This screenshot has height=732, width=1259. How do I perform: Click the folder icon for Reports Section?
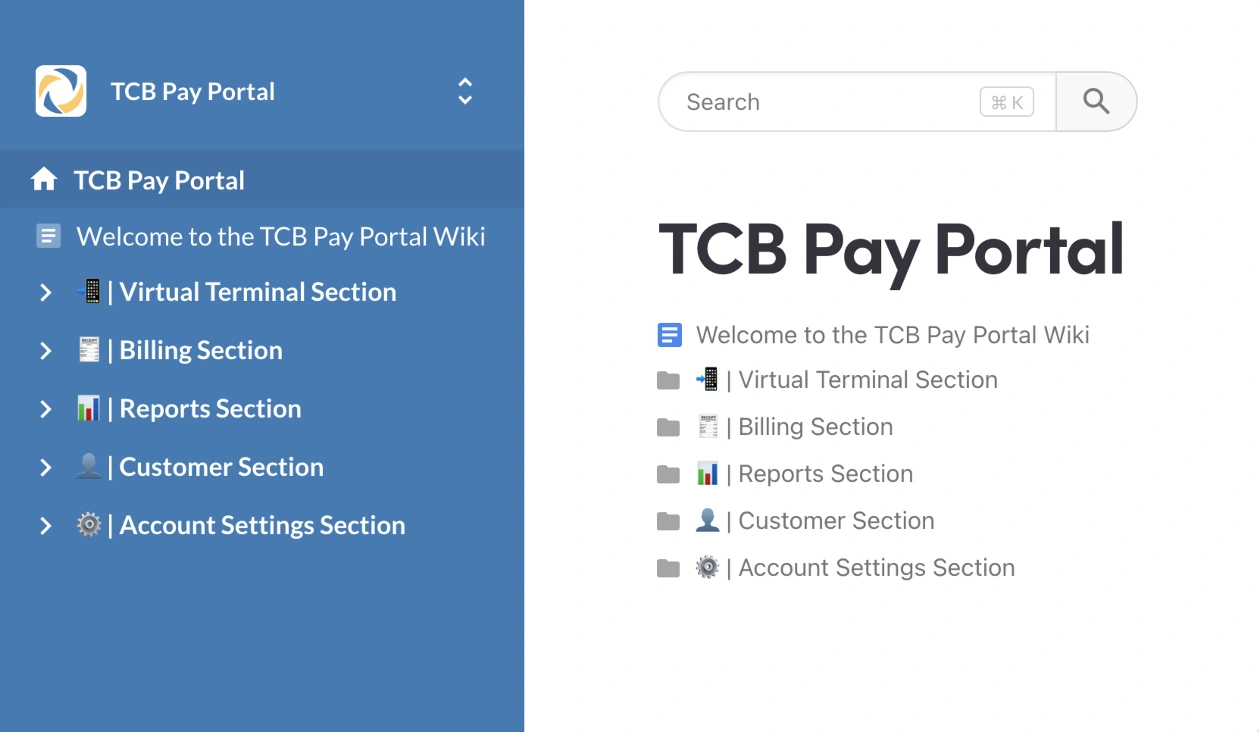tap(668, 474)
